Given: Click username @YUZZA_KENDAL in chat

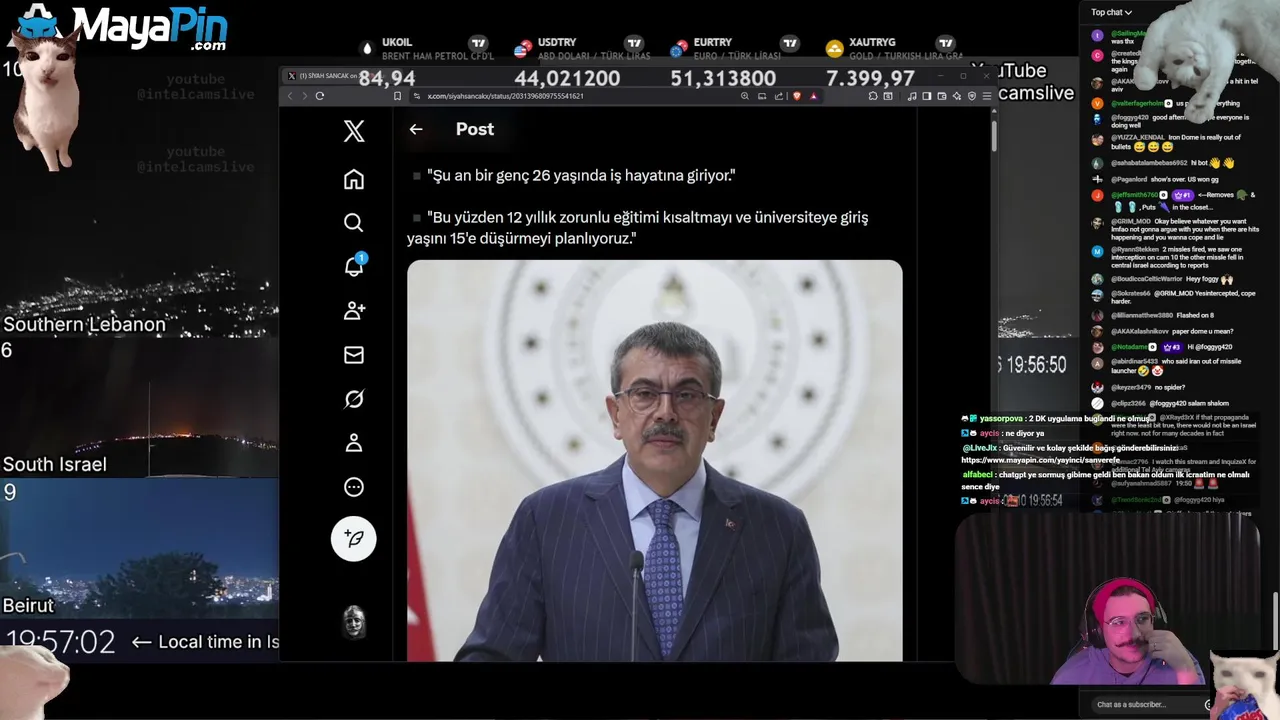Looking at the screenshot, I should pyautogui.click(x=1138, y=137).
